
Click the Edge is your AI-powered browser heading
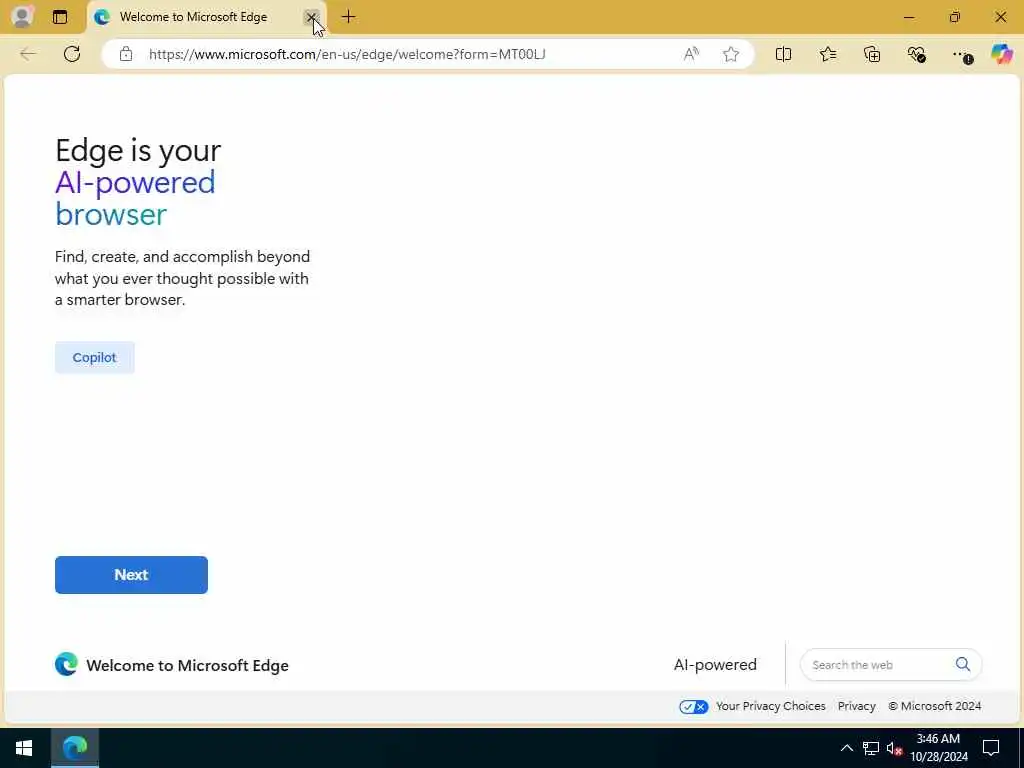138,182
